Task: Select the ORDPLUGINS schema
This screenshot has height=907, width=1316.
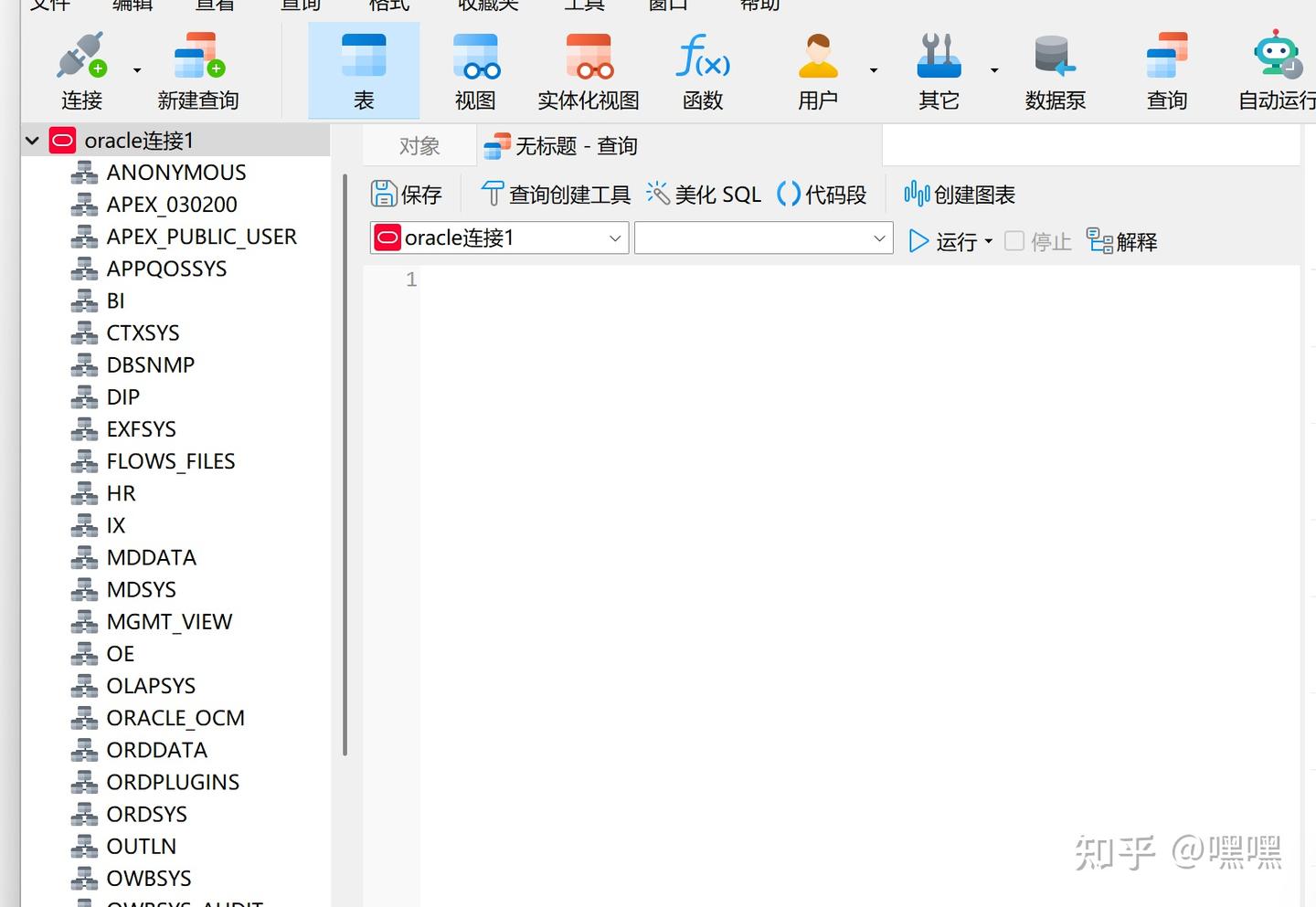Action: click(x=173, y=782)
